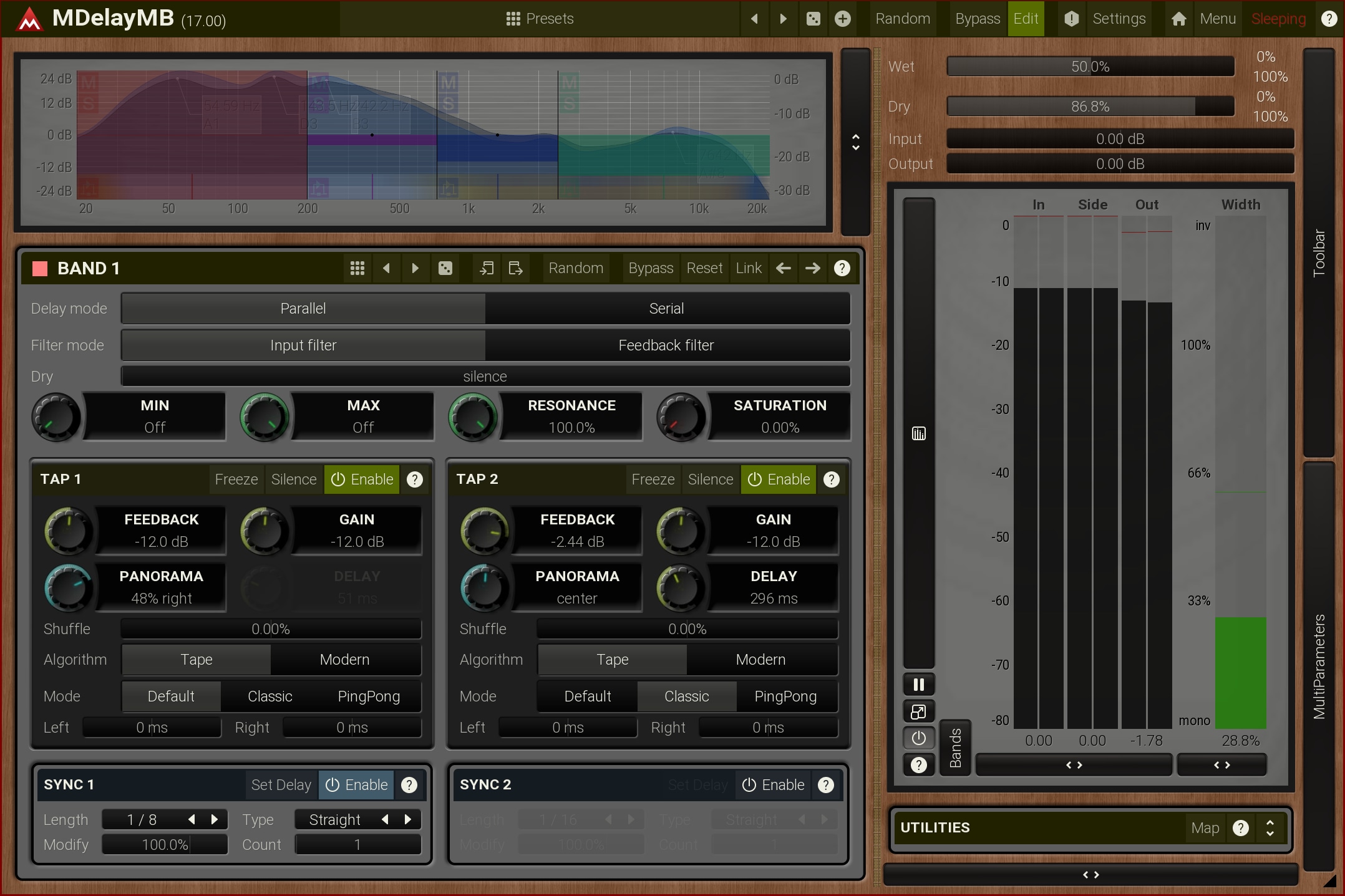Click the Band 1 presets grid icon

pyautogui.click(x=357, y=268)
